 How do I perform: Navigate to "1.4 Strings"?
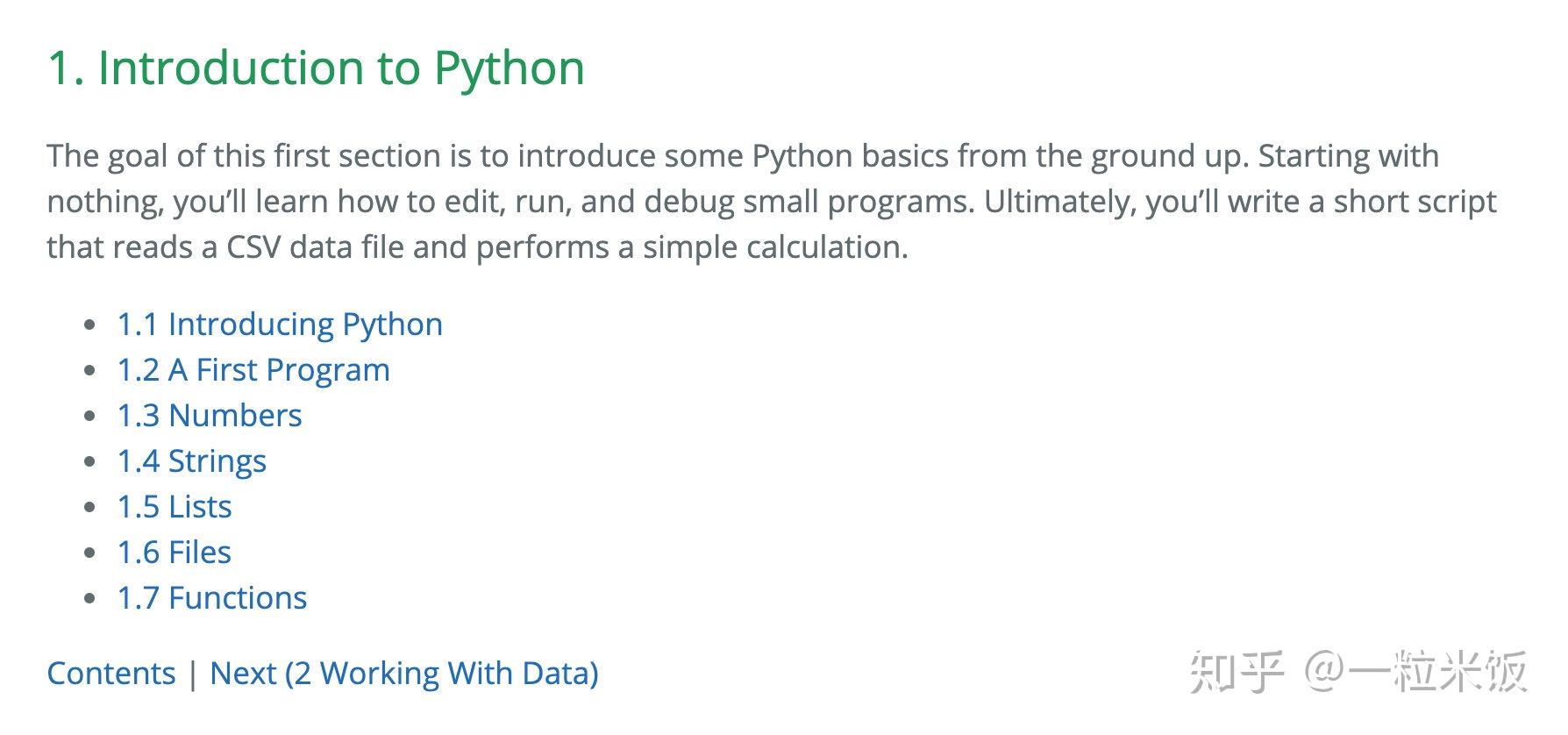coord(192,461)
